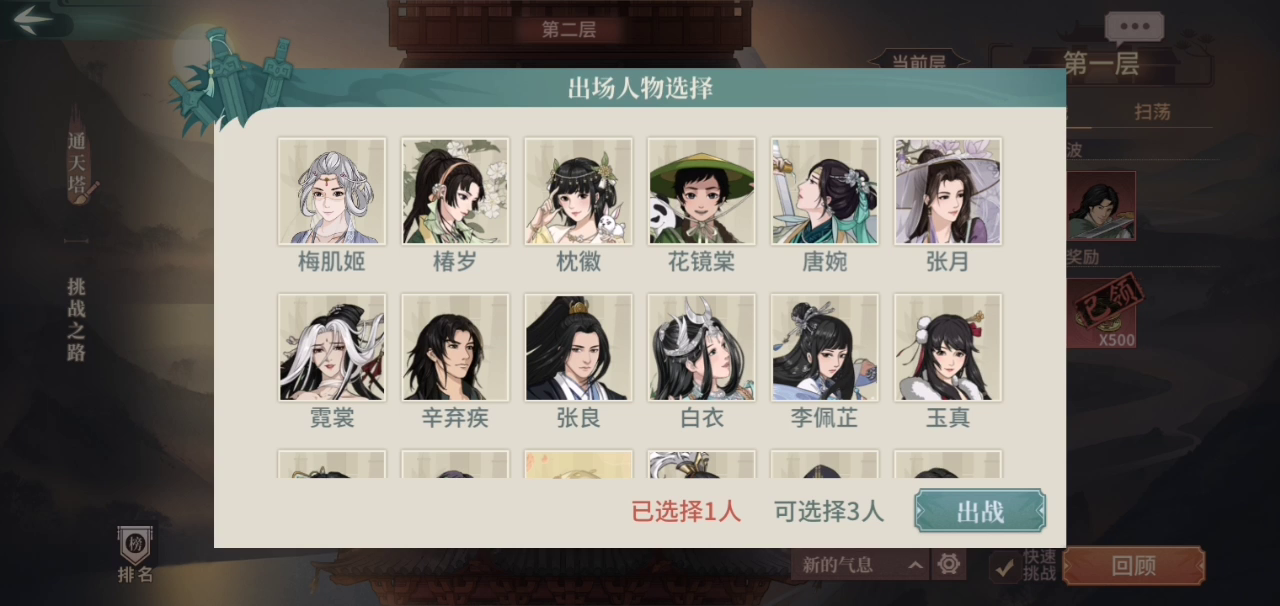Viewport: 1280px width, 606px height.
Task: Select the 辛弃疾 character portrait
Action: pos(455,347)
